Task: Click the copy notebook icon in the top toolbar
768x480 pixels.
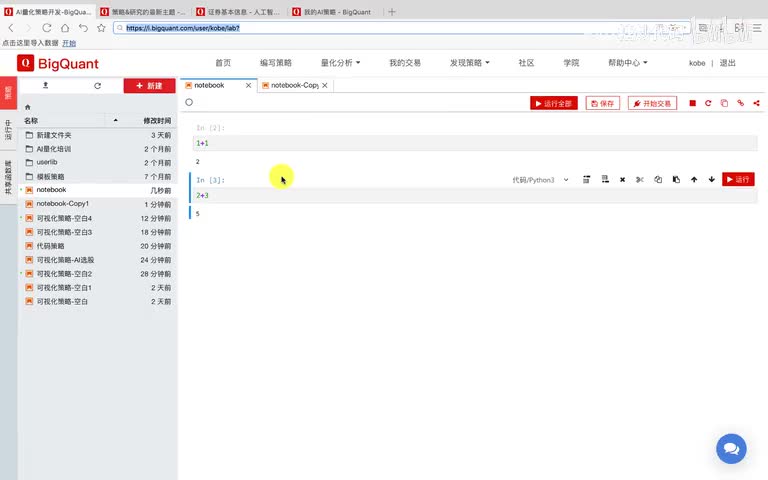Action: (x=724, y=103)
